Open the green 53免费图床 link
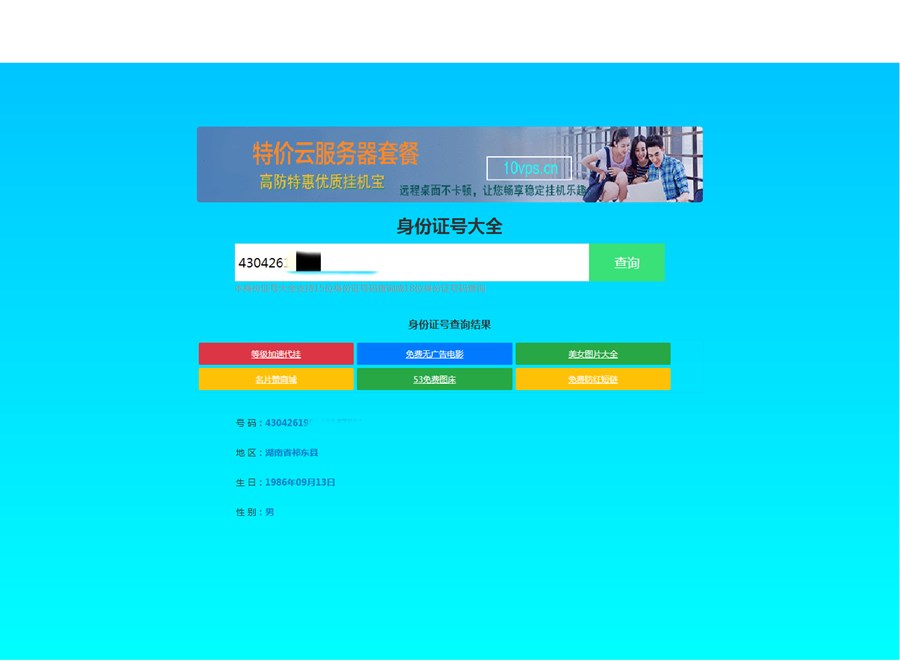The height and width of the screenshot is (661, 900). tap(434, 379)
